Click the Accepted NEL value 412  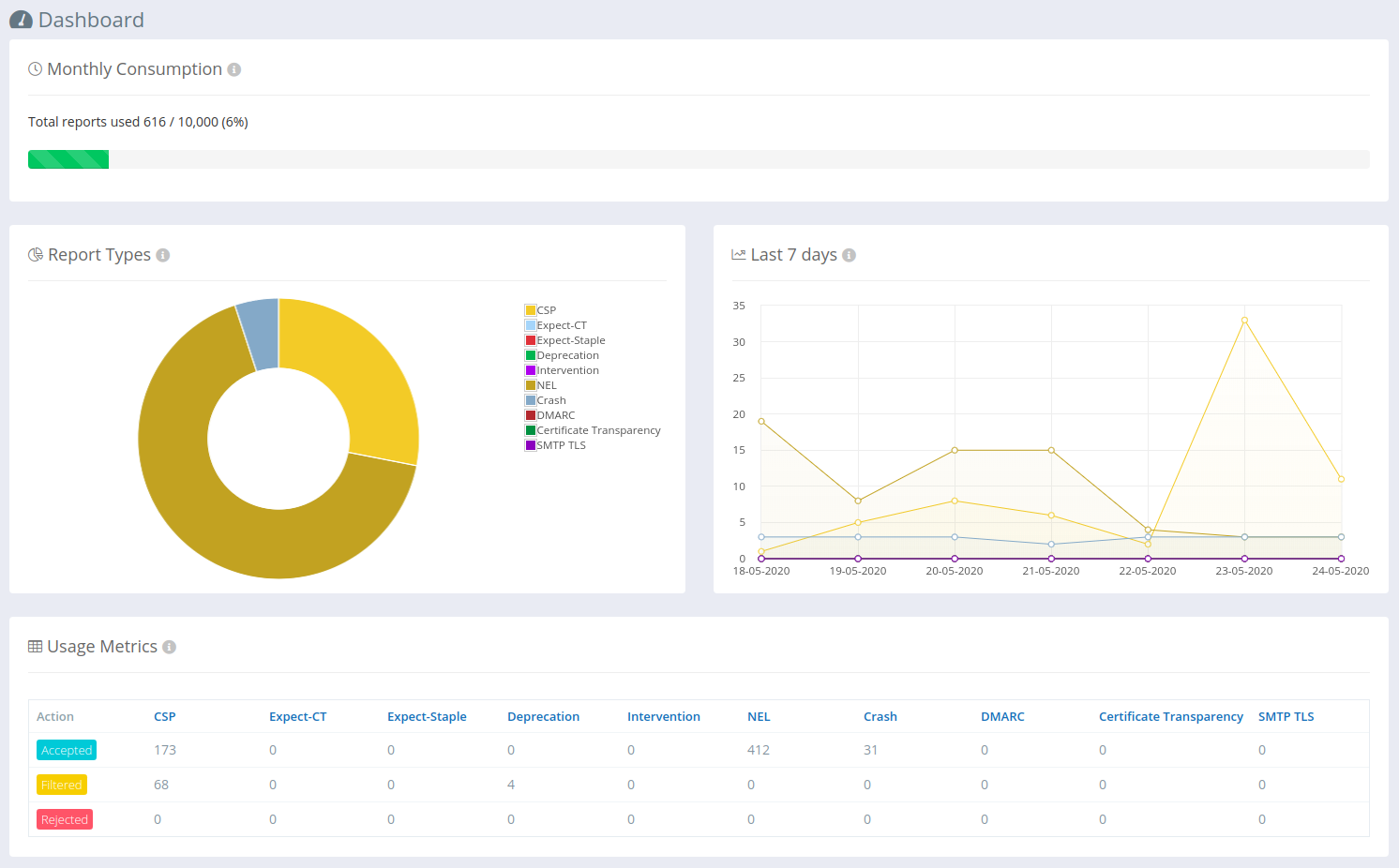coord(759,750)
